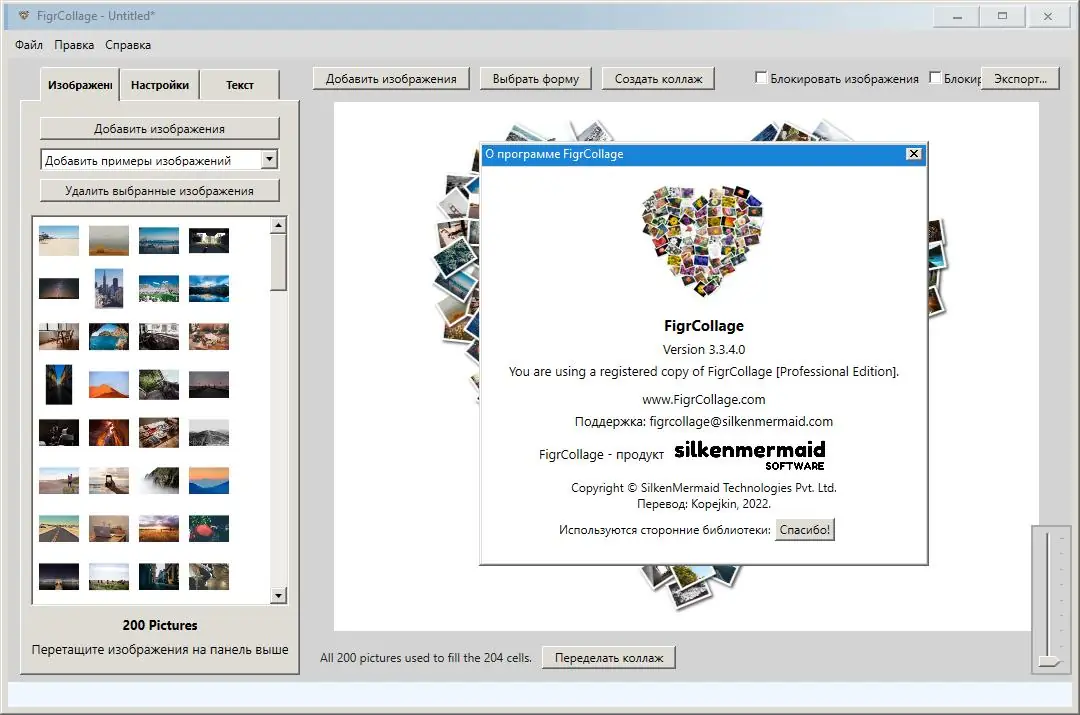Click the image list scrollbar thumb

[278, 263]
